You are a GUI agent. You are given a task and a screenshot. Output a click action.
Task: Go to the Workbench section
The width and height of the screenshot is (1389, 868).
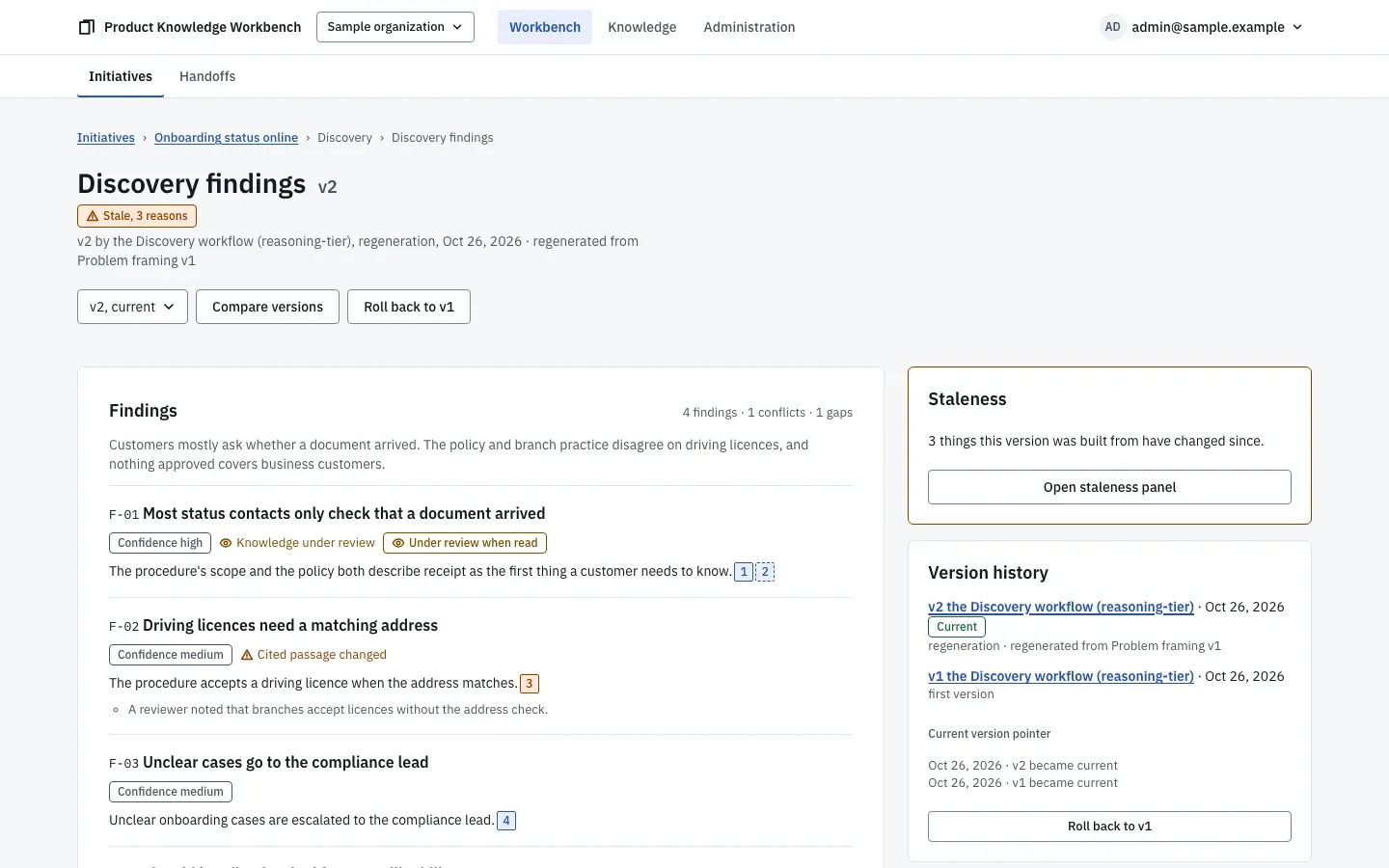[545, 27]
